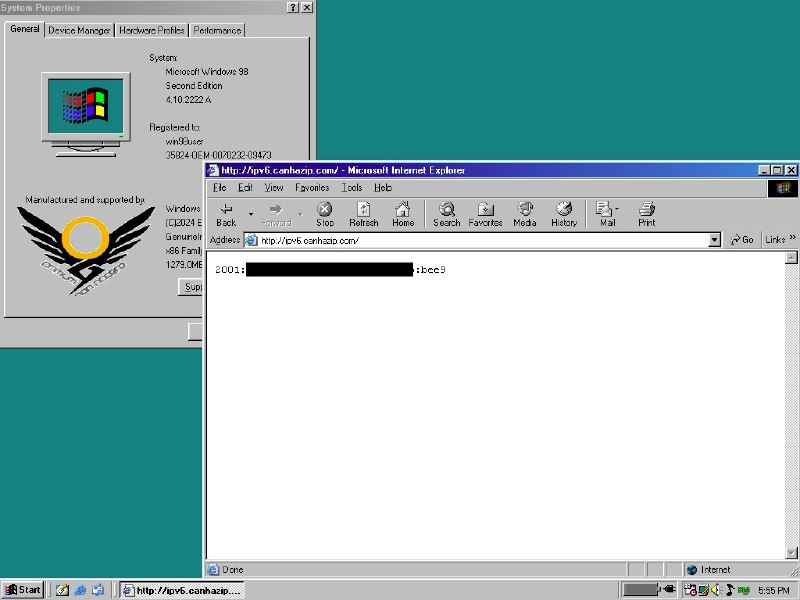Screen dimensions: 800x600
Task: Go back with the Back toolbar button
Action: point(226,214)
